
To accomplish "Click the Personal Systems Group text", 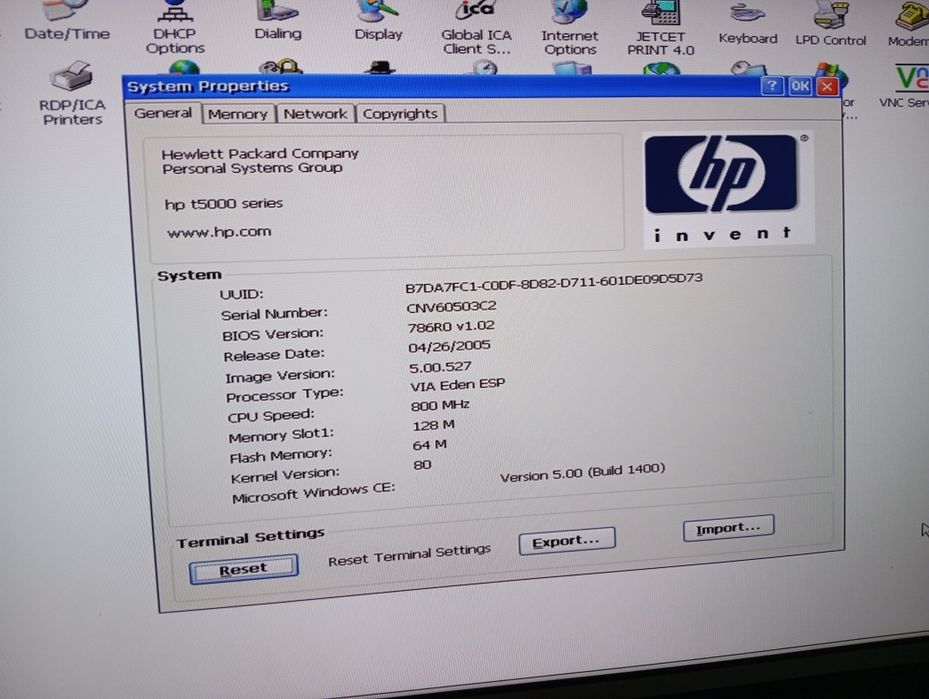I will pyautogui.click(x=252, y=168).
